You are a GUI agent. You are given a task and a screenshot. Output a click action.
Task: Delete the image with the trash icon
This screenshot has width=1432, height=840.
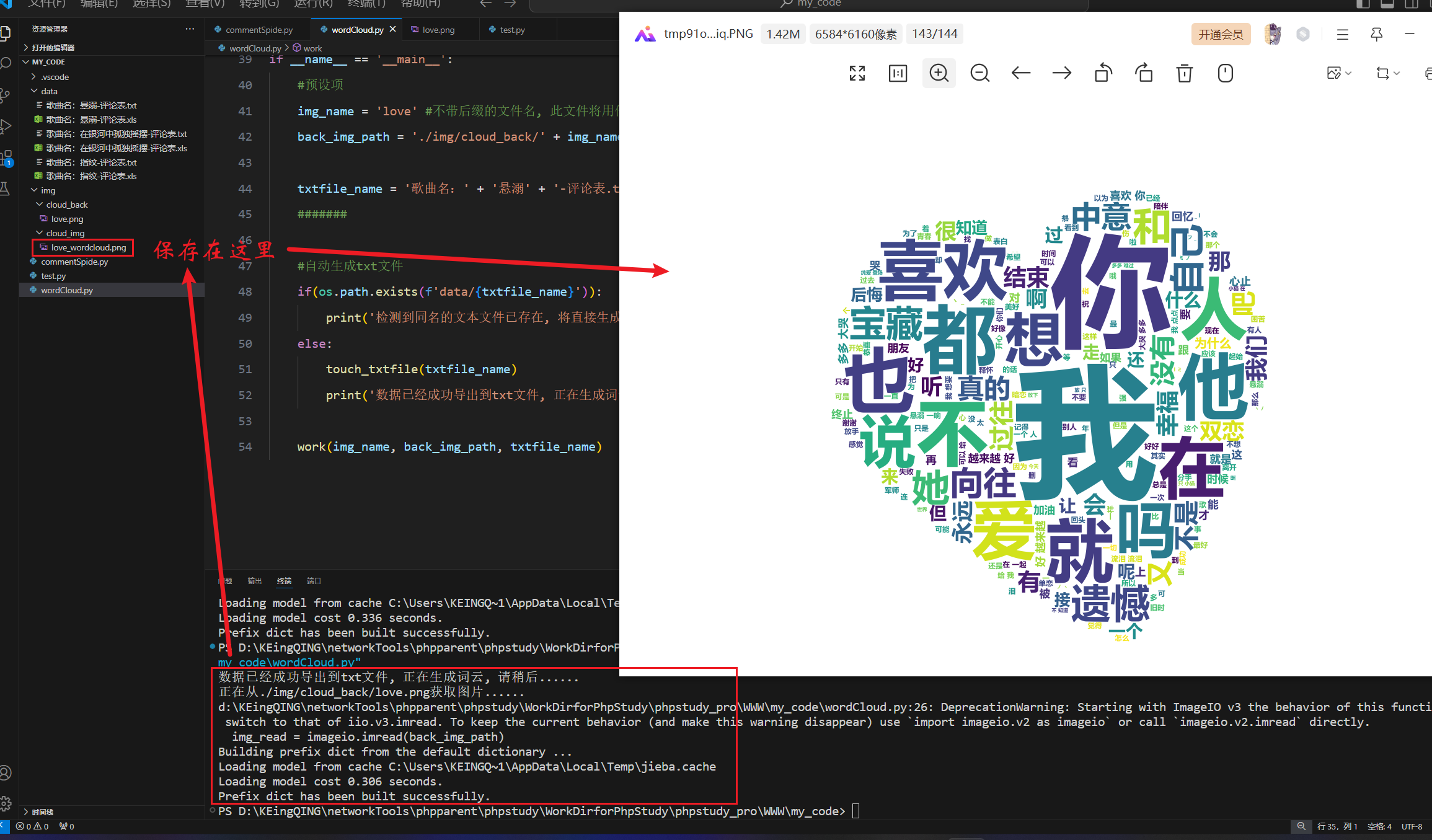1184,73
